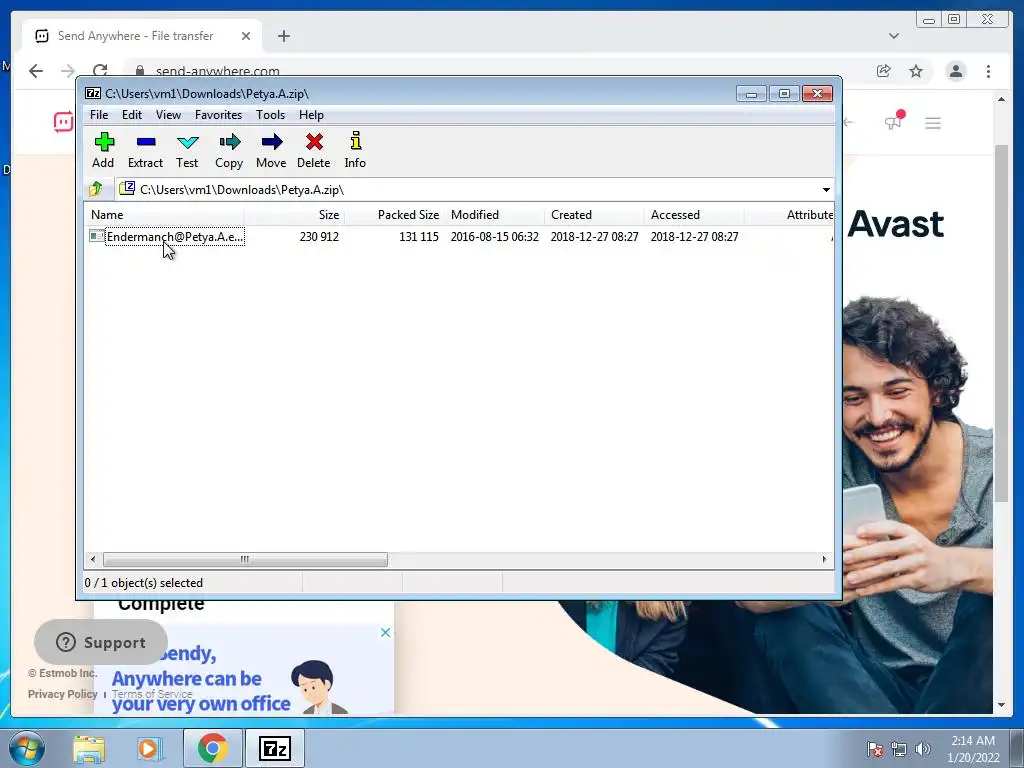Open the Info toolbar icon
Screen dimensions: 1024x768
pyautogui.click(x=355, y=150)
